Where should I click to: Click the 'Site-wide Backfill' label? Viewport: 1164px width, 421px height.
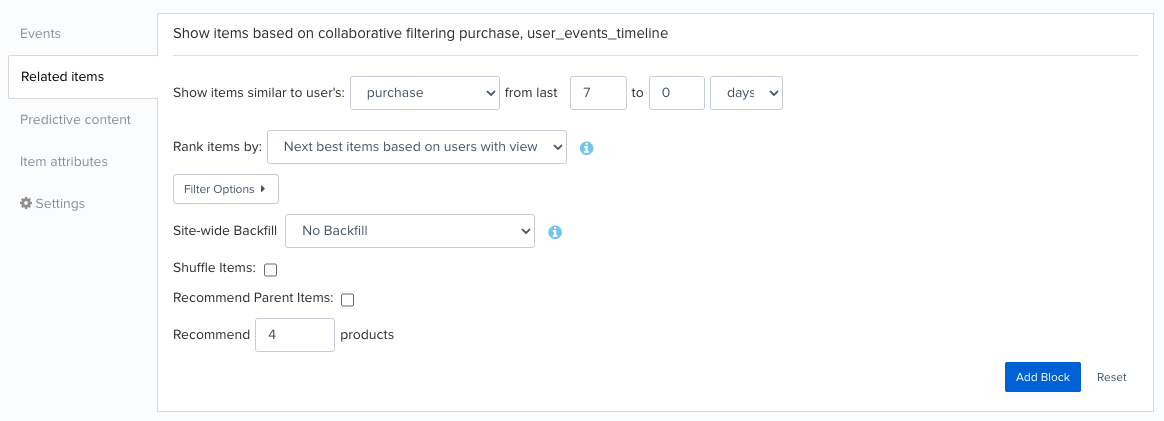click(x=225, y=231)
